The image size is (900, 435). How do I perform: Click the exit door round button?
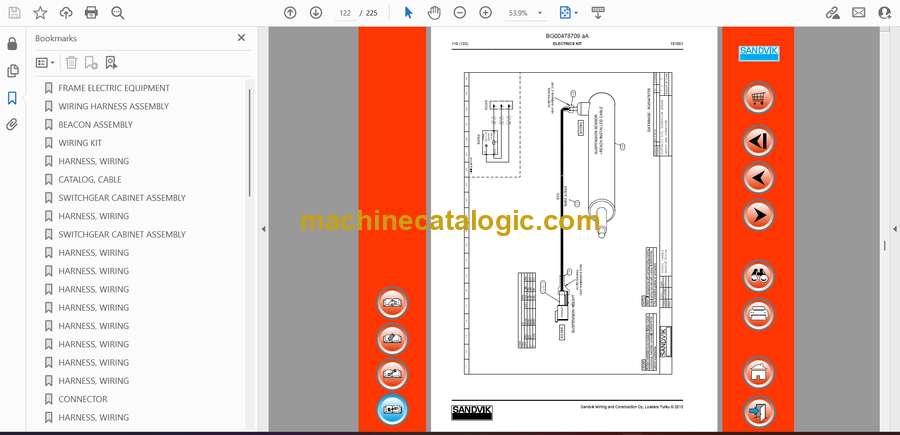tap(758, 411)
